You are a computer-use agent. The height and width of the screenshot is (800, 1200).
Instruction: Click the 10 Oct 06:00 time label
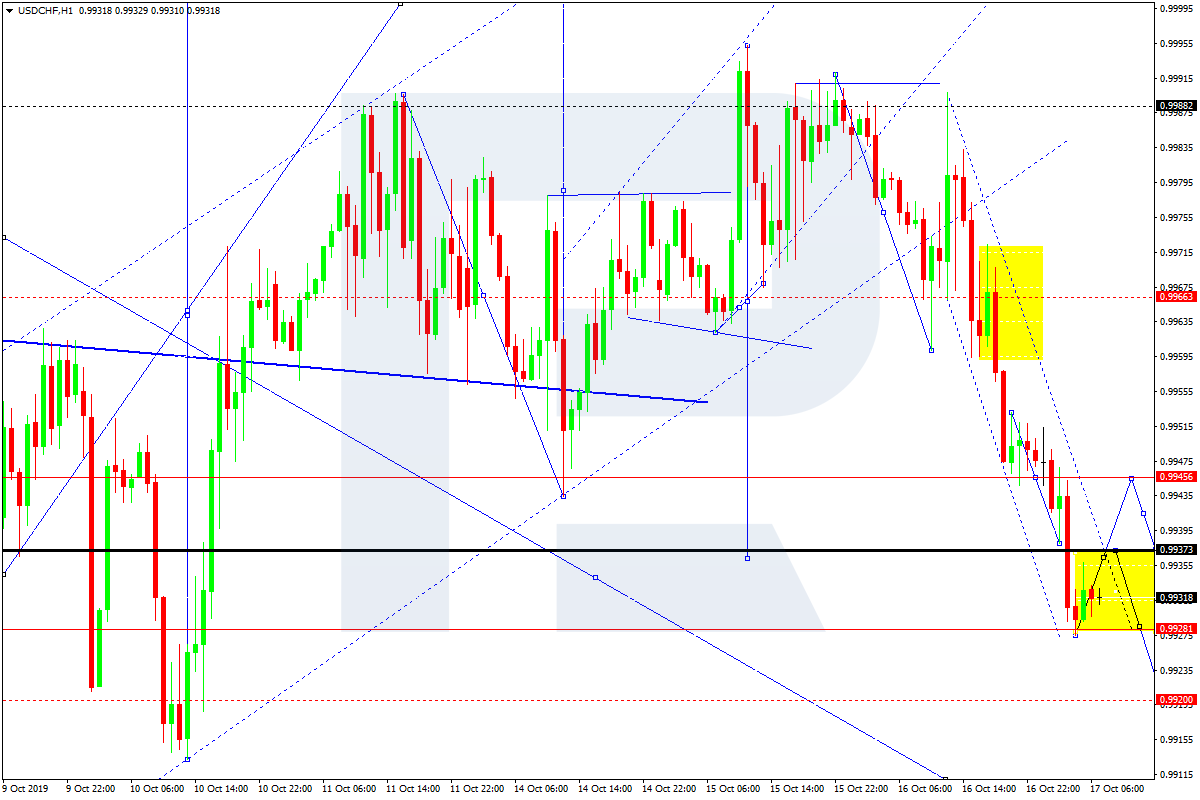click(155, 789)
